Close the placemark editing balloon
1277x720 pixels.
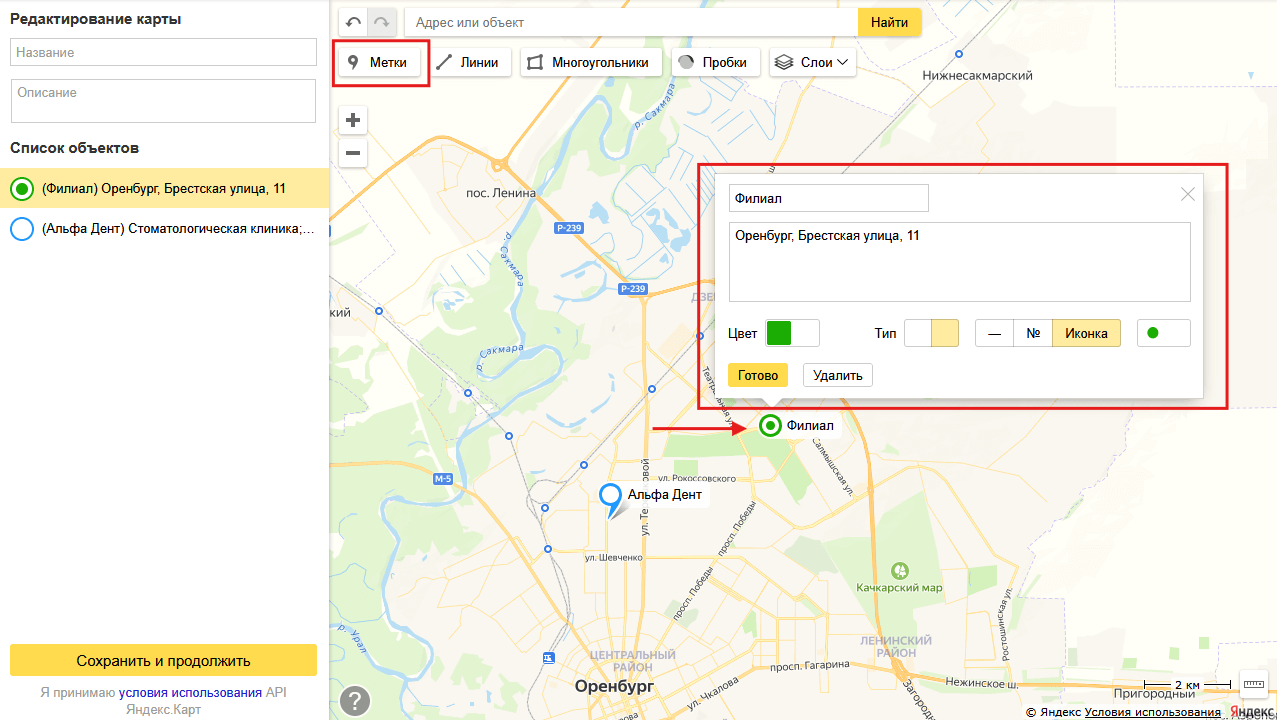[1188, 195]
